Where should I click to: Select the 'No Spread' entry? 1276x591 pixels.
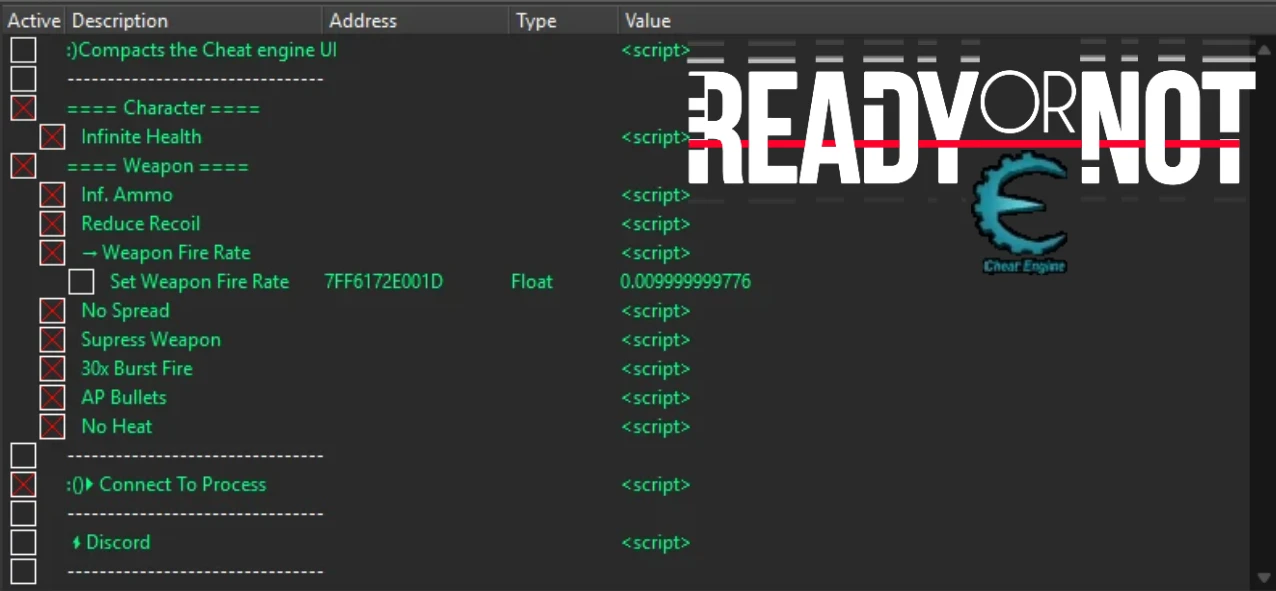click(x=125, y=311)
